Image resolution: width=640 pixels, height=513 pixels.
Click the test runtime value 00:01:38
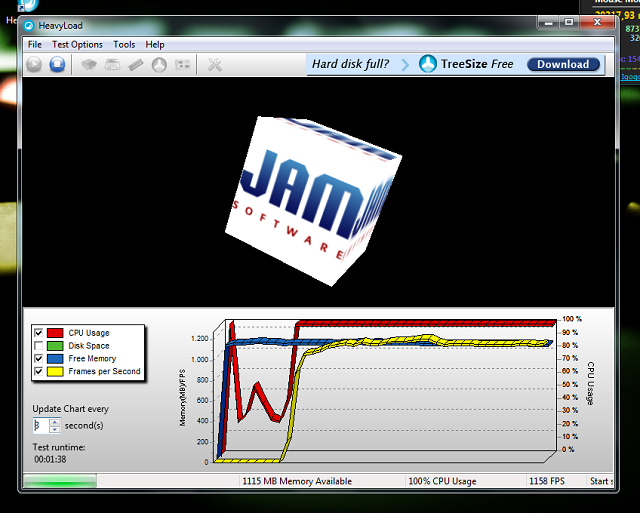pos(50,459)
